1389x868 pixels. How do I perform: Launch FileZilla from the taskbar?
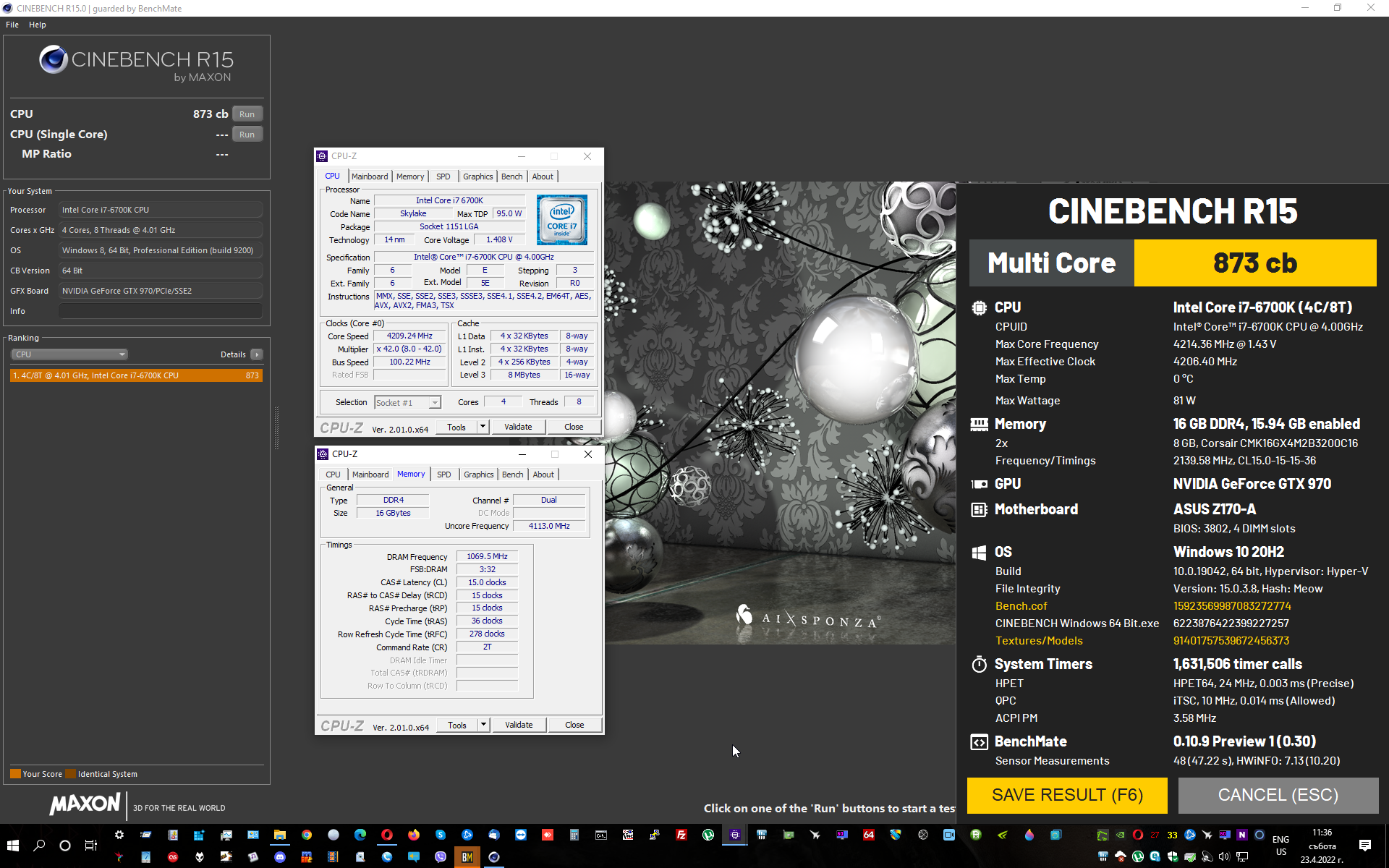click(x=681, y=835)
